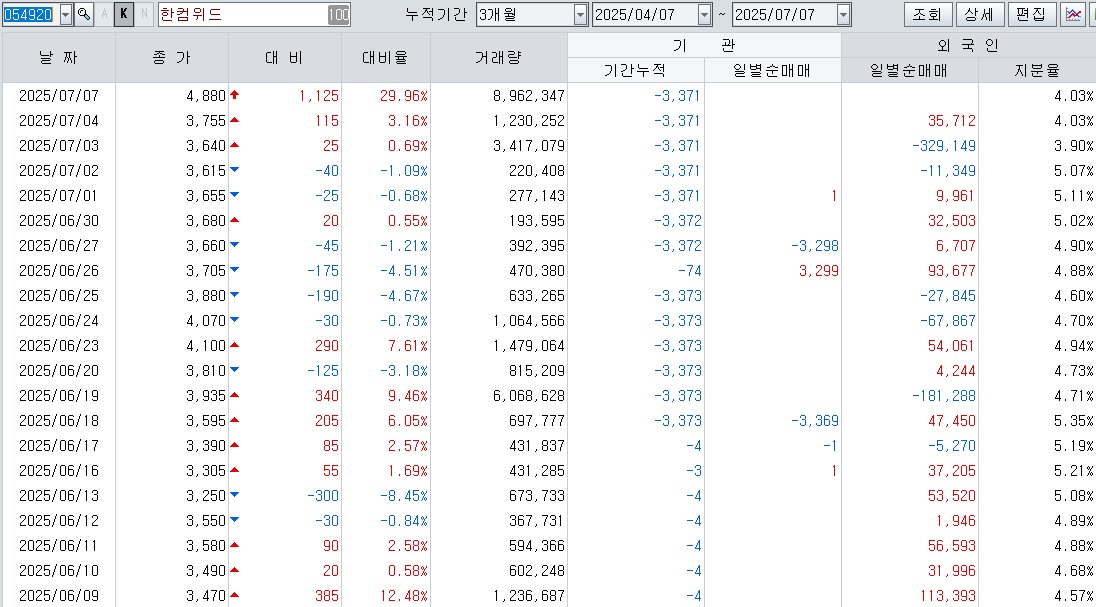Image resolution: width=1096 pixels, height=607 pixels.
Task: Click the 2025/06/17 date cell
Action: point(59,445)
